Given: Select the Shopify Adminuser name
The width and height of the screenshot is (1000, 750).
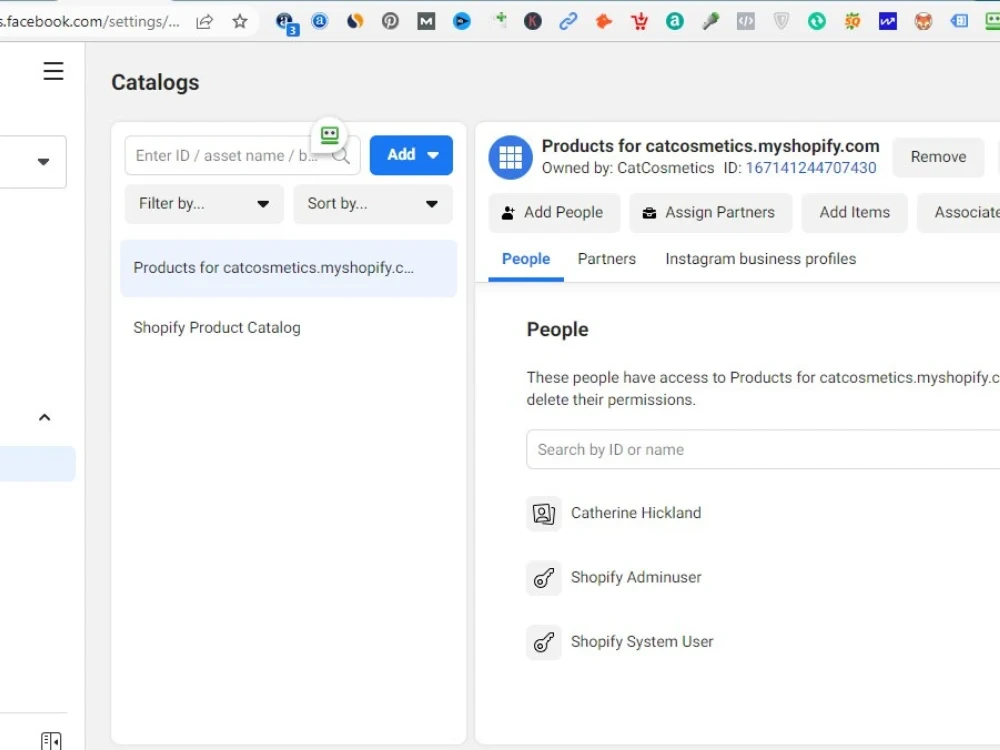Looking at the screenshot, I should click(636, 577).
